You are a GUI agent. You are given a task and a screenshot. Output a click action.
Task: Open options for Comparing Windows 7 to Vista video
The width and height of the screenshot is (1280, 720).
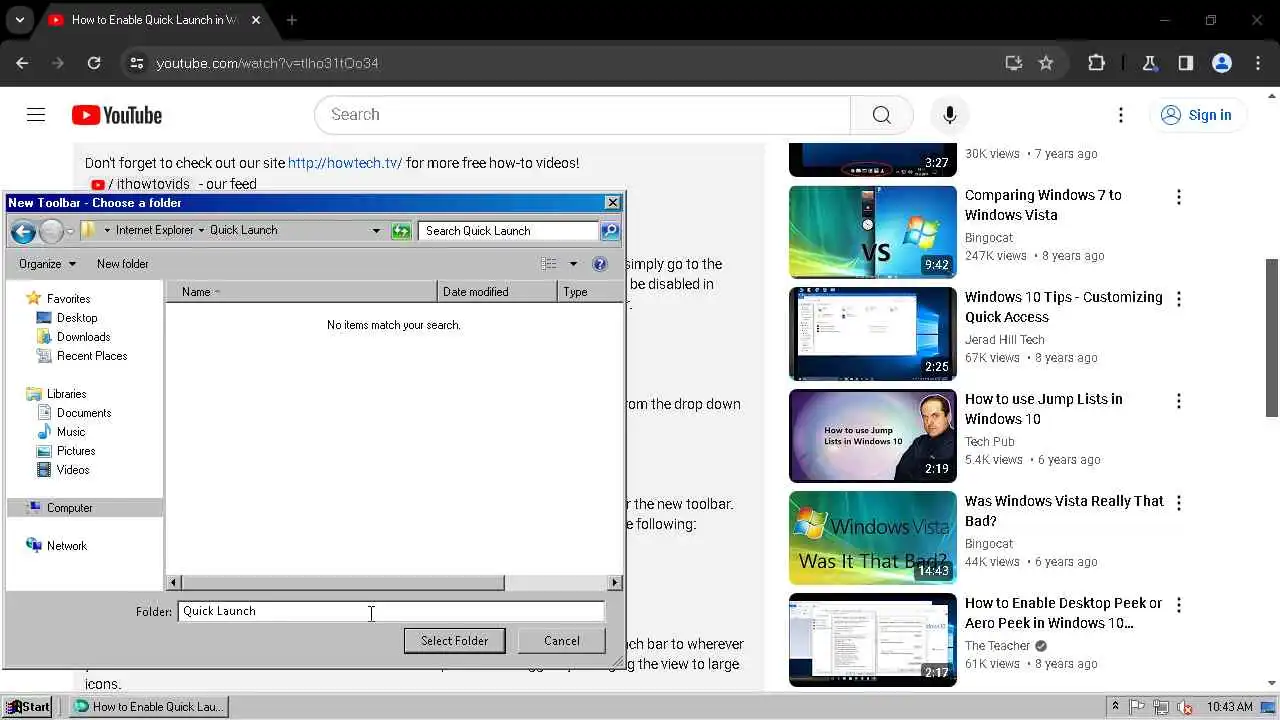(x=1179, y=197)
